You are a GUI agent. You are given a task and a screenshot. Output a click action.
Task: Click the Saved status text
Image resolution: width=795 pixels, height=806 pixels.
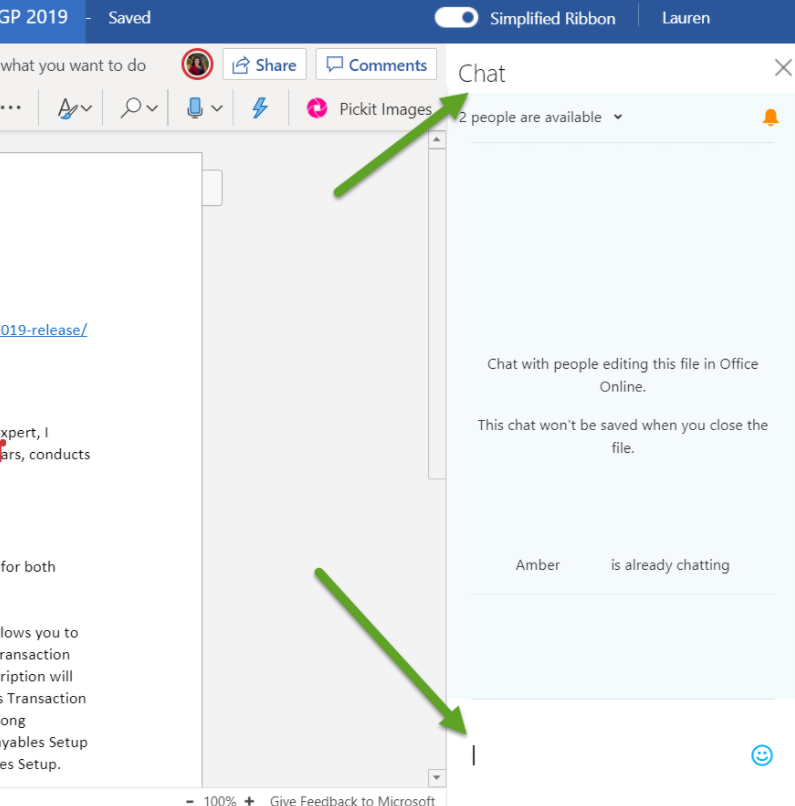pos(129,18)
